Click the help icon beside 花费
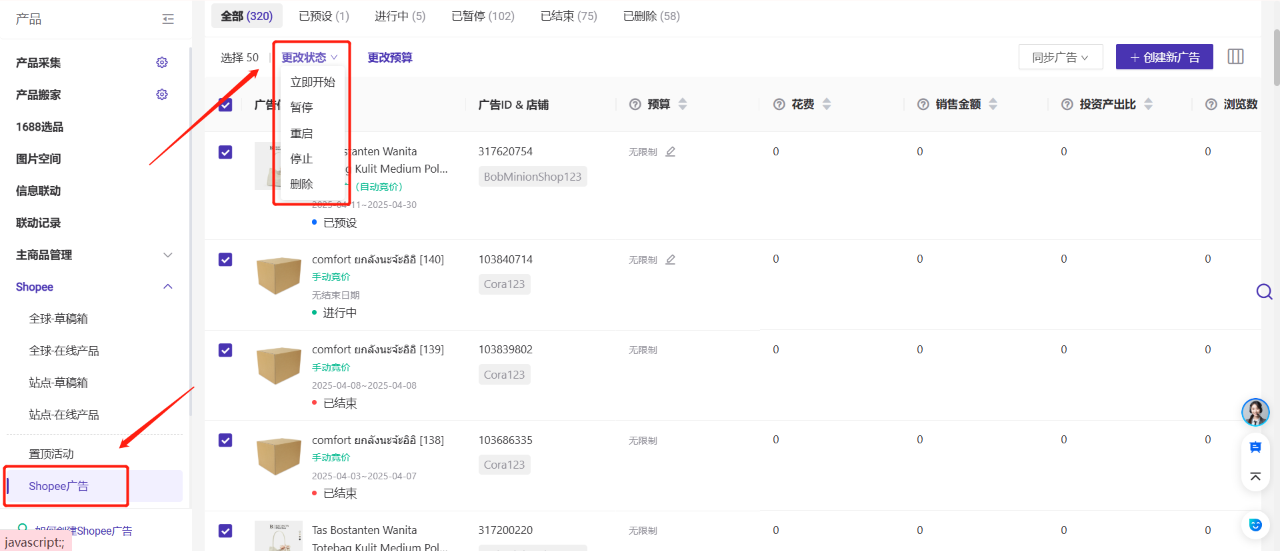 [x=779, y=105]
